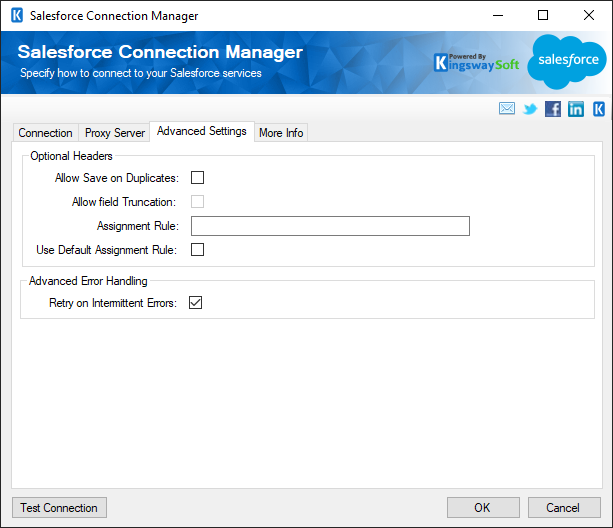Click the Allow Save on Duplicates label
Screen dimensions: 613x528
coord(117,178)
